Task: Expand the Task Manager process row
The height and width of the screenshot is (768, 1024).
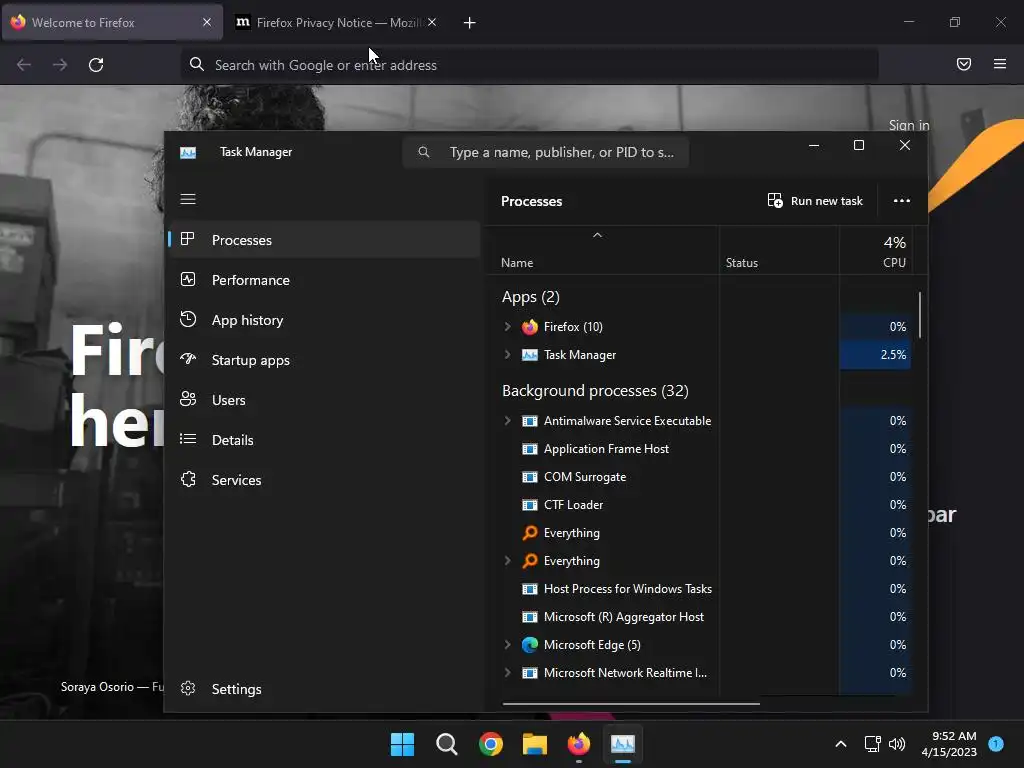Action: pos(507,355)
